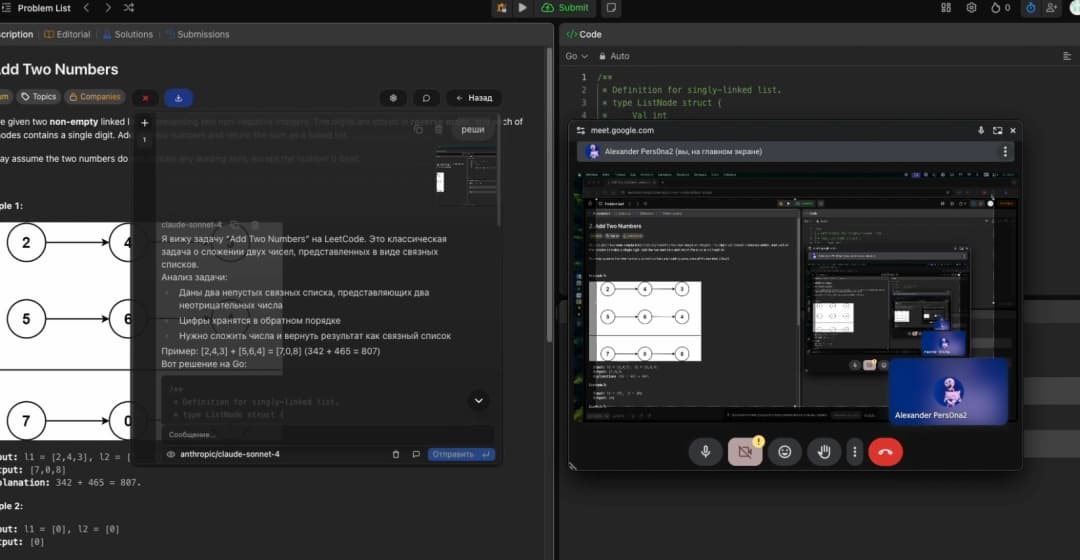1080x560 pixels.
Task: Toggle the eye icon beside anthropic/claude-sonnet-4
Action: pyautogui.click(x=171, y=455)
